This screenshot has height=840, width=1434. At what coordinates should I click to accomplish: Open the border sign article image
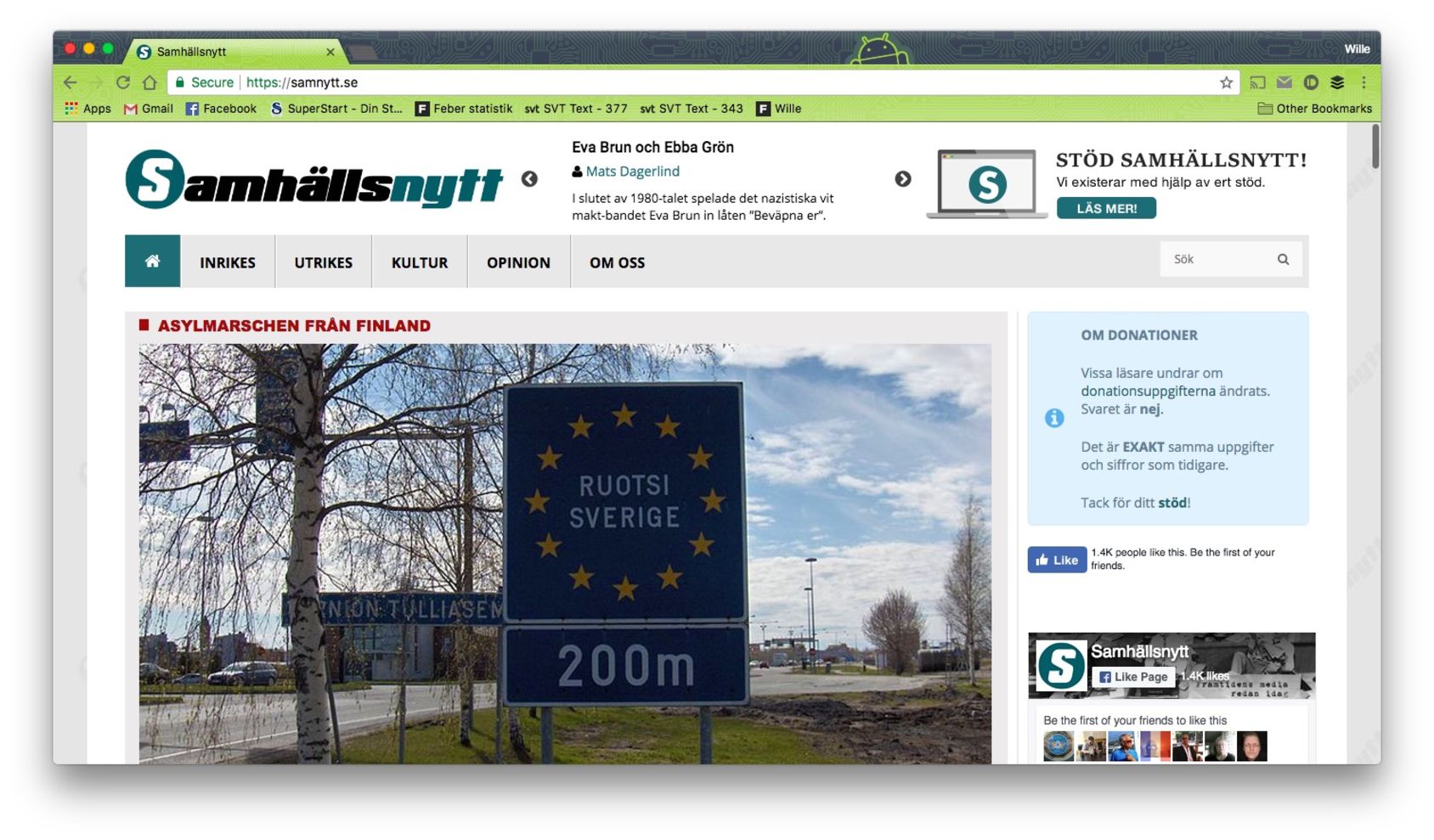[x=565, y=554]
